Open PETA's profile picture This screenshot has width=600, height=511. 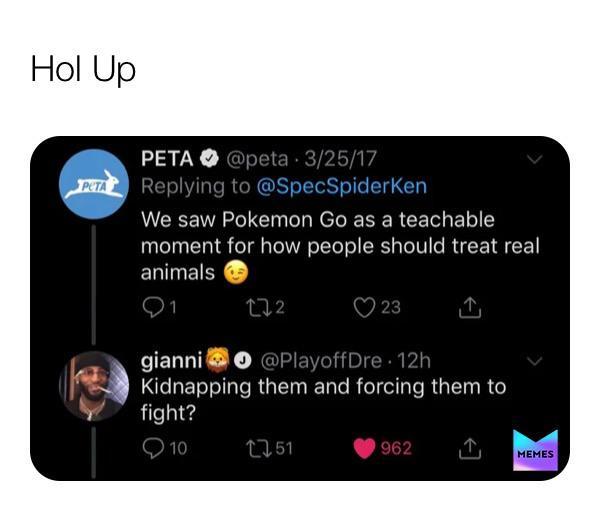point(93,186)
